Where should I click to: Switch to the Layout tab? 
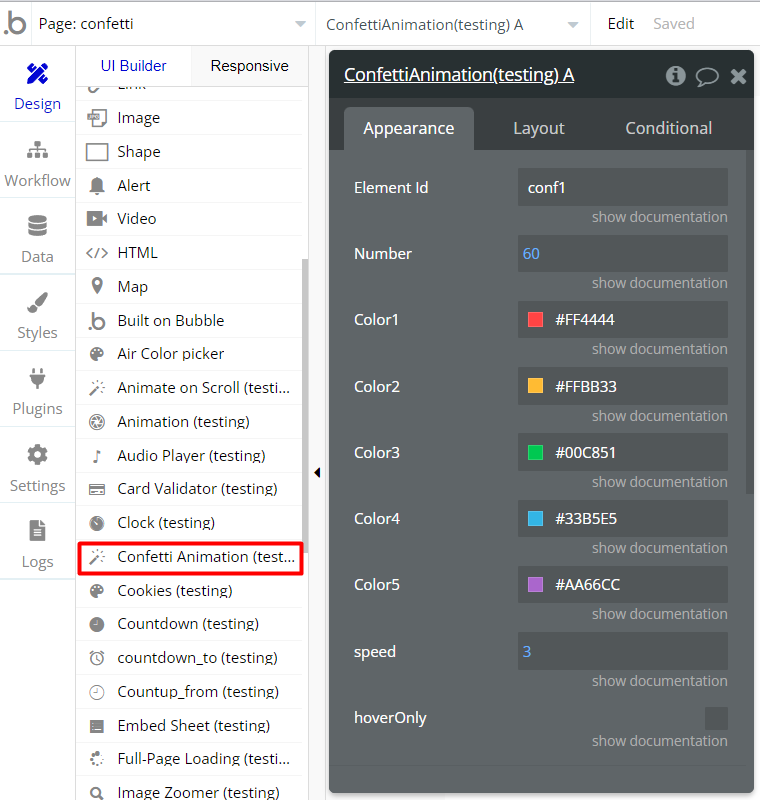[x=539, y=128]
